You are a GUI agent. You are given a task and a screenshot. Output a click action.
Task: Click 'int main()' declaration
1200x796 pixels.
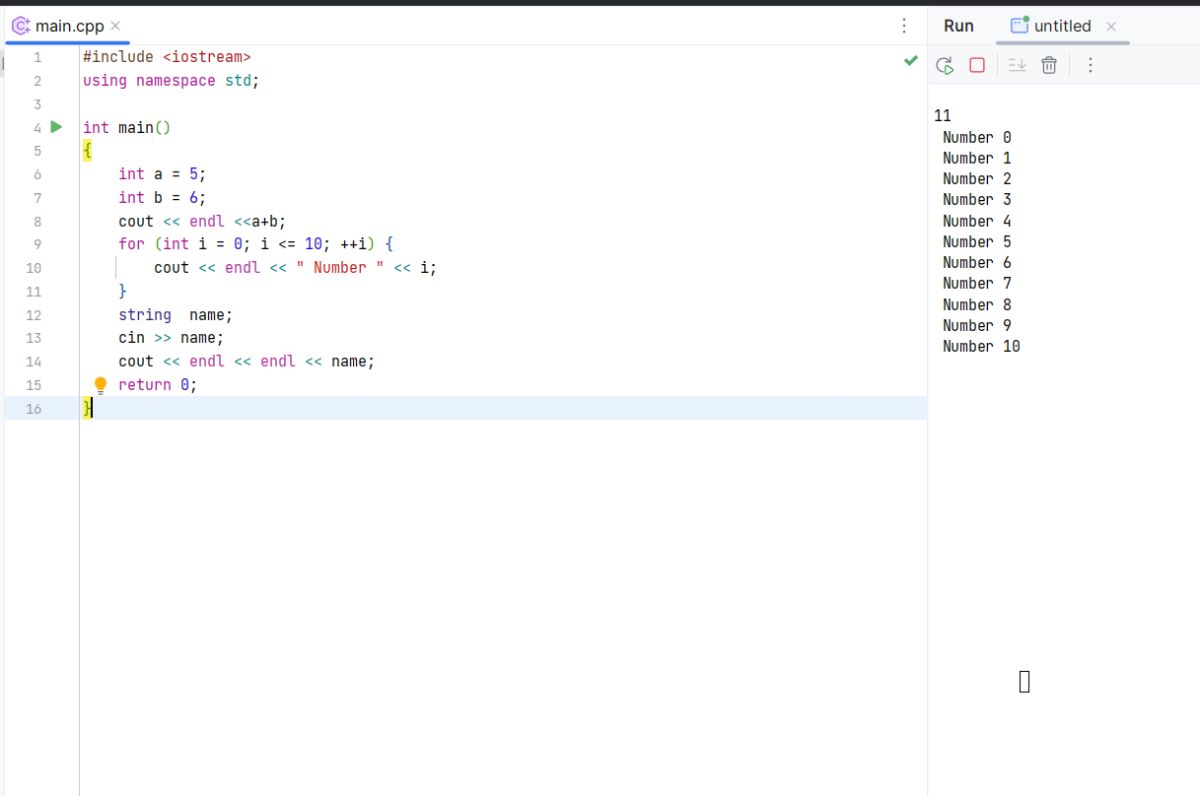[x=127, y=127]
